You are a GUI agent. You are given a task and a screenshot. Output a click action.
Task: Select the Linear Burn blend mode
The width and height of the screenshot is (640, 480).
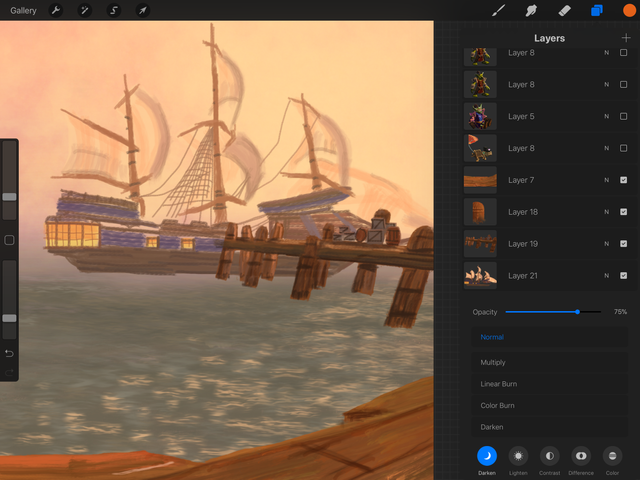(549, 384)
